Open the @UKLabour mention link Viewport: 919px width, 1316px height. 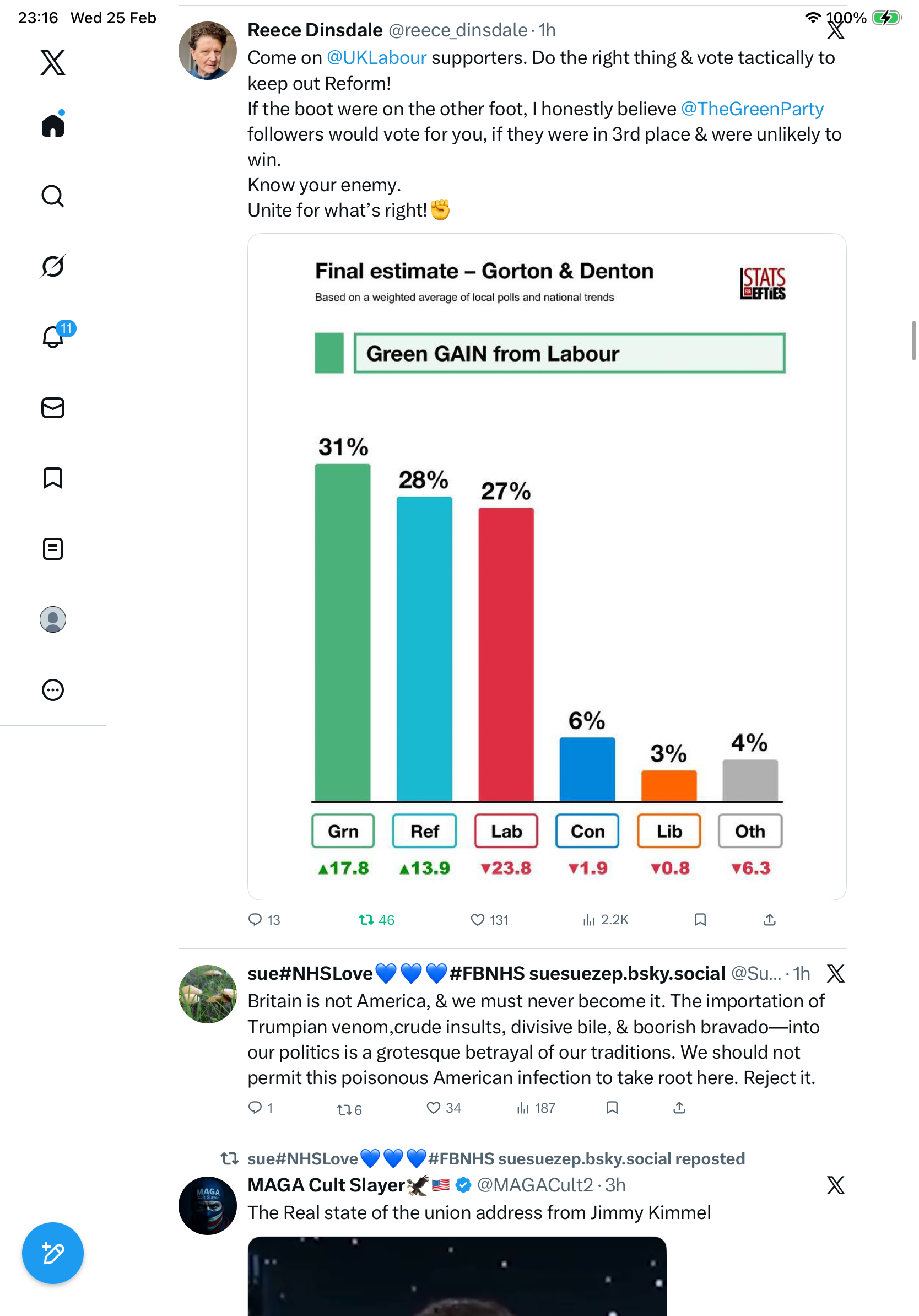(376, 58)
